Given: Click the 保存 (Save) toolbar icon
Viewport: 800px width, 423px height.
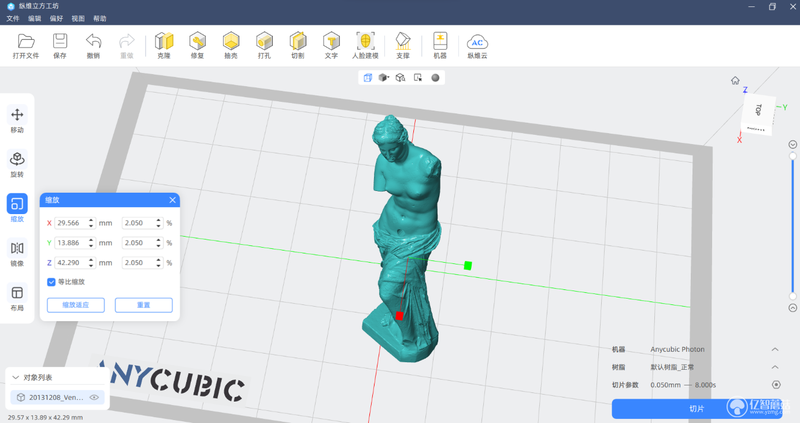Looking at the screenshot, I should click(60, 45).
